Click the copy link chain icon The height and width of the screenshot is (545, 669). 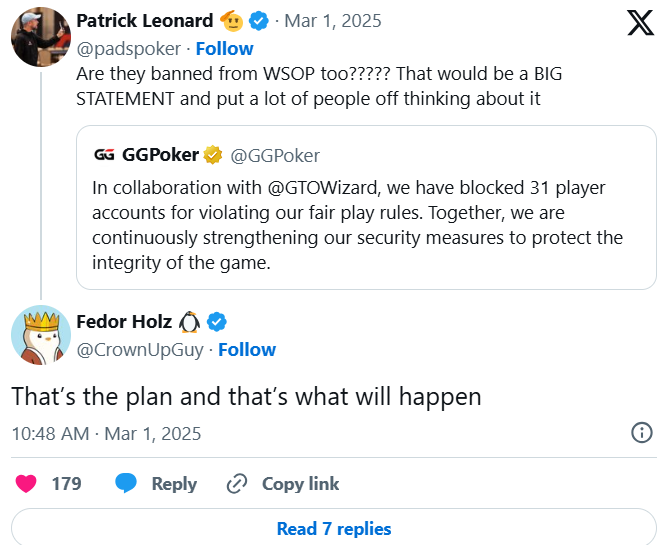click(x=237, y=484)
